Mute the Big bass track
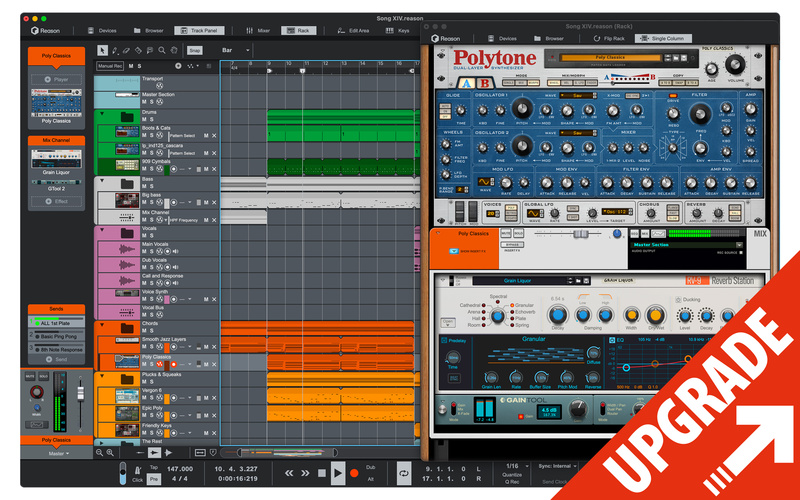This screenshot has width=800, height=500. coord(144,203)
